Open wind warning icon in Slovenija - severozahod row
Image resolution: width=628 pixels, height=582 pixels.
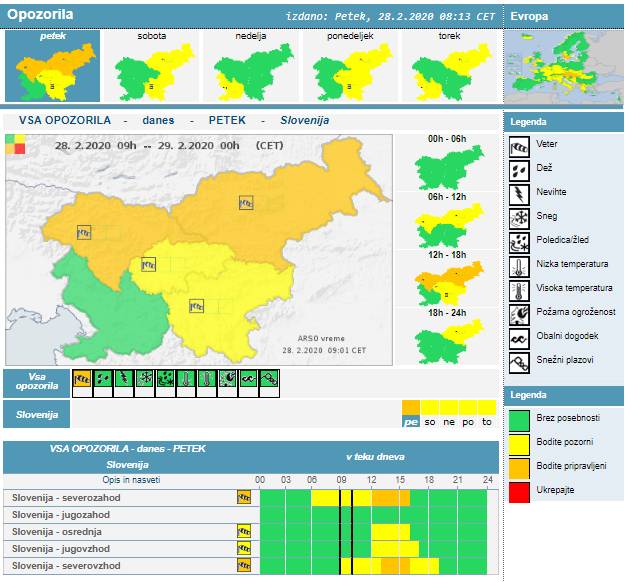point(243,496)
